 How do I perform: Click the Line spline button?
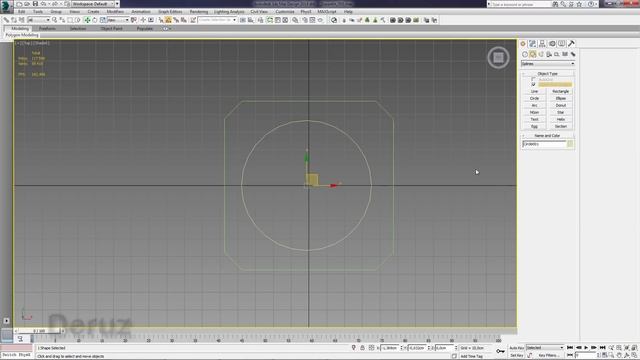click(534, 91)
